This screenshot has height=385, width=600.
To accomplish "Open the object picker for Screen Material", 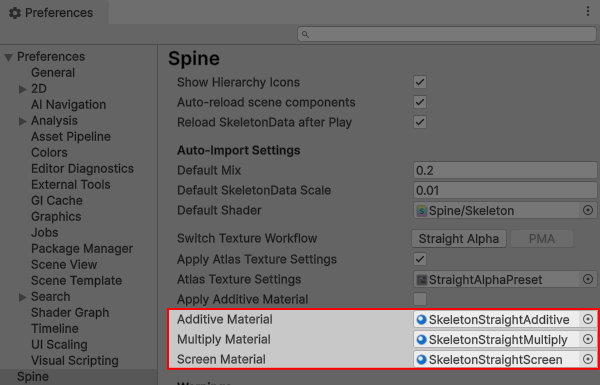I will (x=588, y=359).
